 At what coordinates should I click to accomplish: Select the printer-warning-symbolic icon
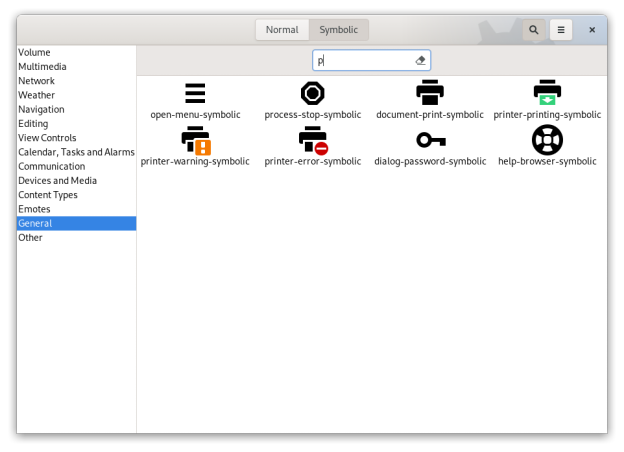(195, 140)
